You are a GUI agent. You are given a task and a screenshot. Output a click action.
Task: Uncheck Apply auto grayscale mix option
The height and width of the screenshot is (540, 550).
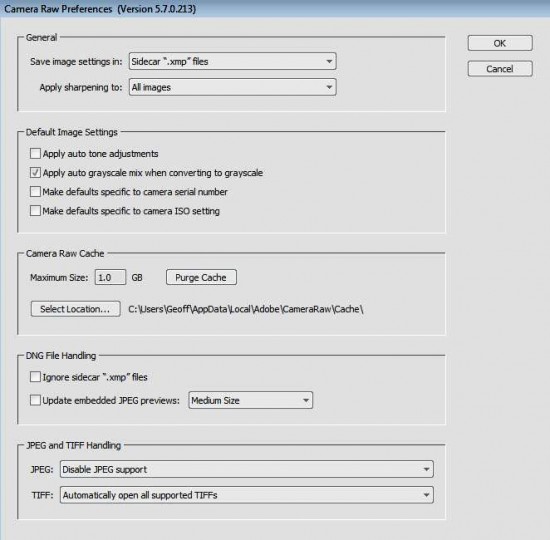tap(35, 173)
